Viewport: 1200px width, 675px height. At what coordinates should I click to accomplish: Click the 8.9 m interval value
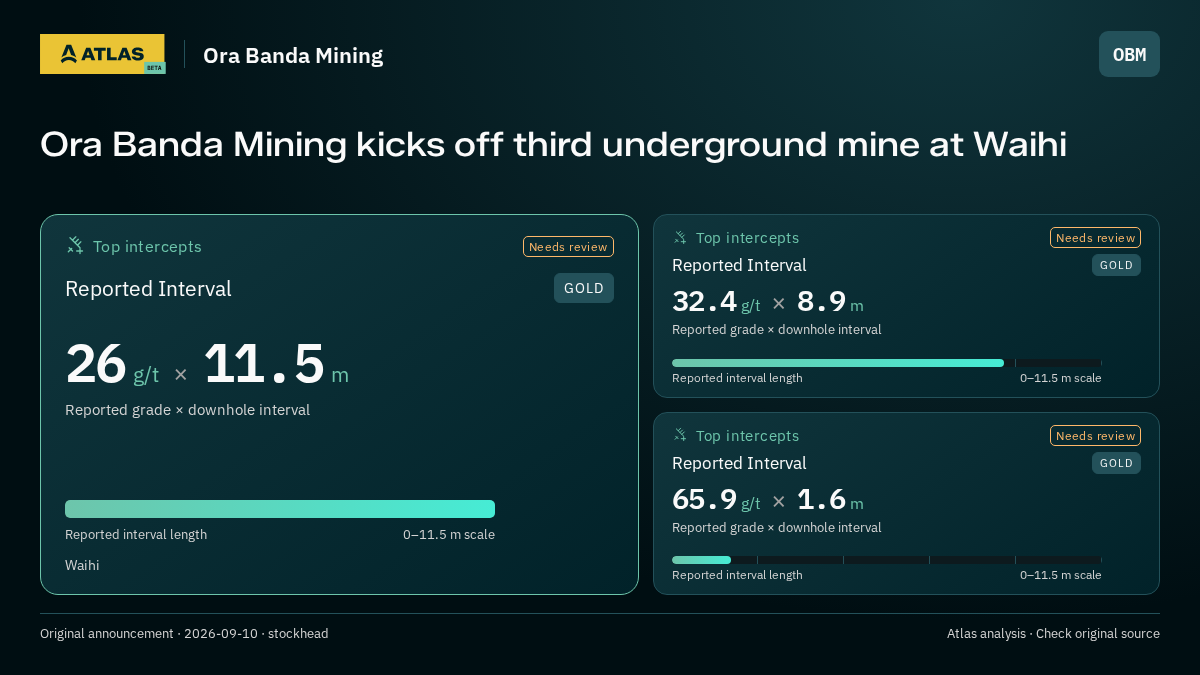point(830,302)
